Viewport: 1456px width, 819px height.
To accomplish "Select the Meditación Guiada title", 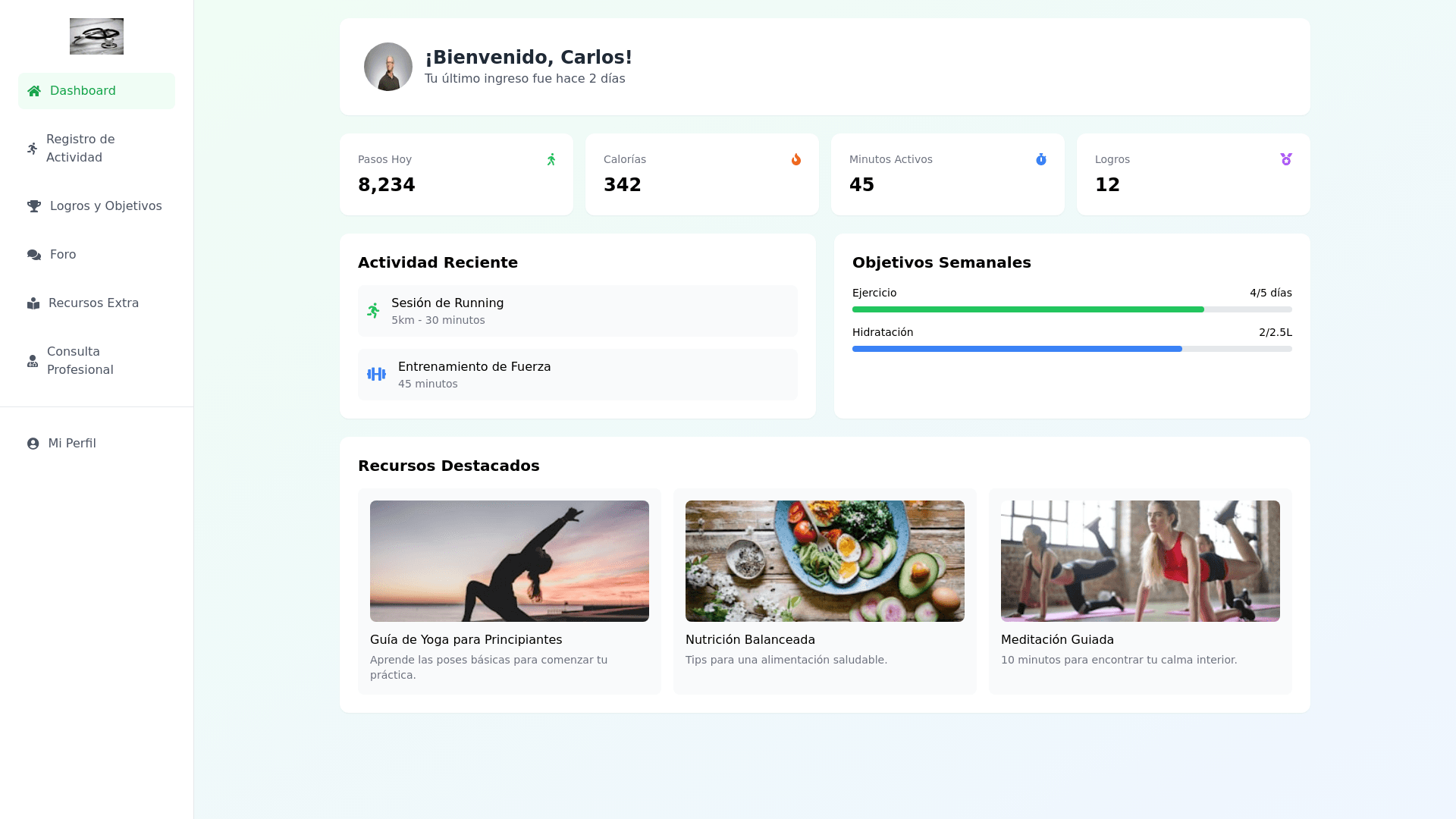I will [x=1057, y=640].
